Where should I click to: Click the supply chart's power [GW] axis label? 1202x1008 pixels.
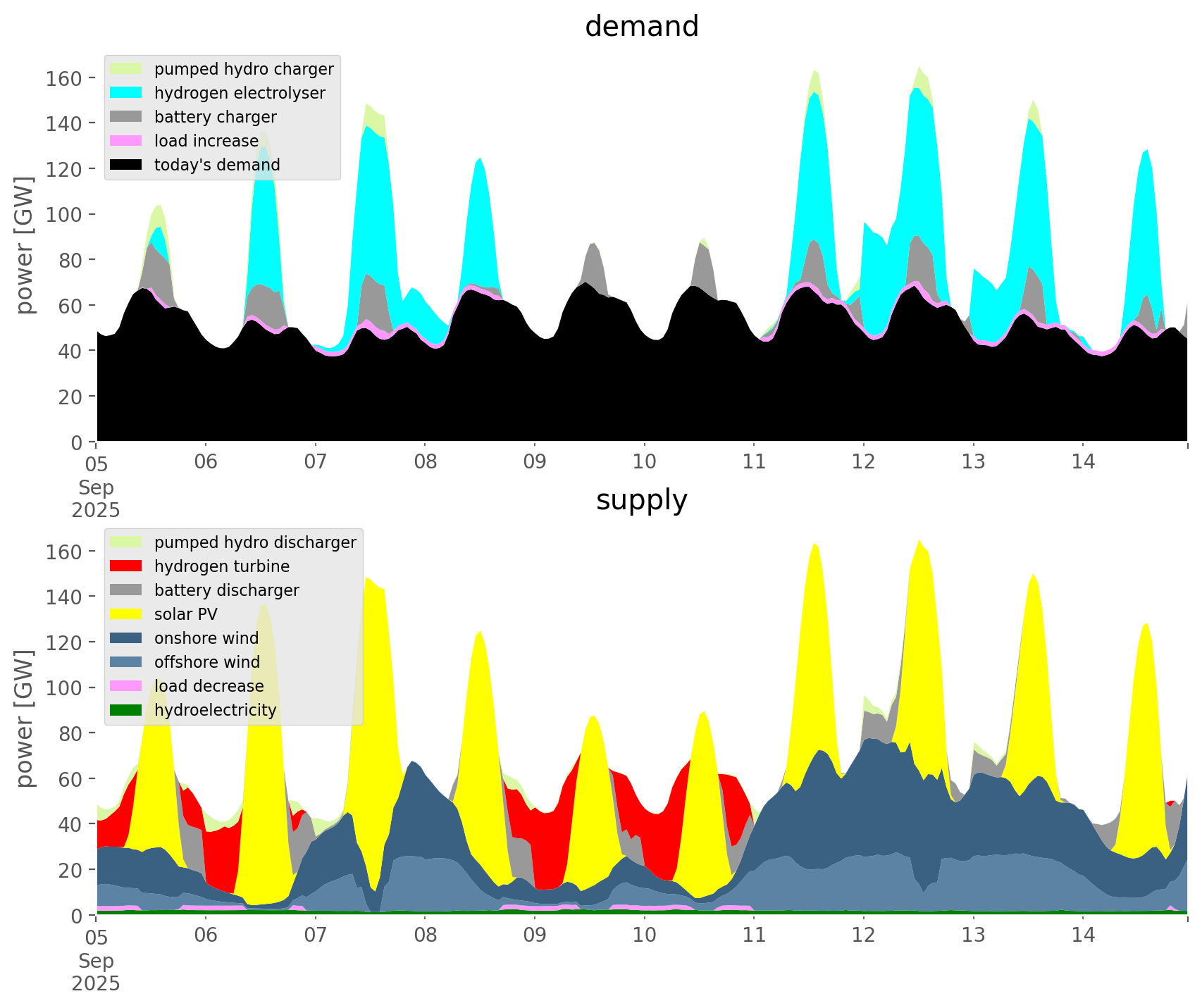coord(25,718)
